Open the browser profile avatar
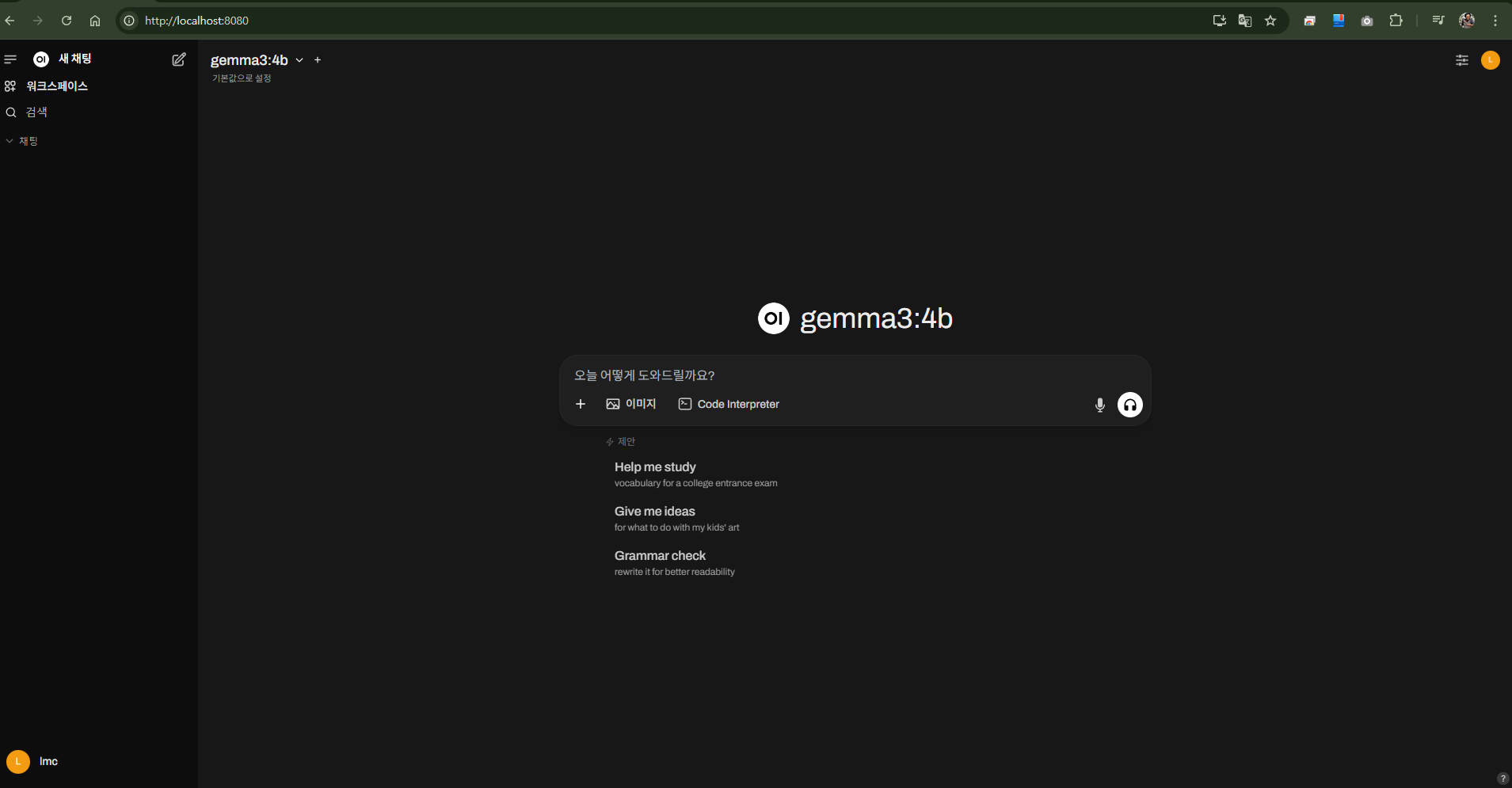Viewport: 1512px width, 788px height. 1467,21
